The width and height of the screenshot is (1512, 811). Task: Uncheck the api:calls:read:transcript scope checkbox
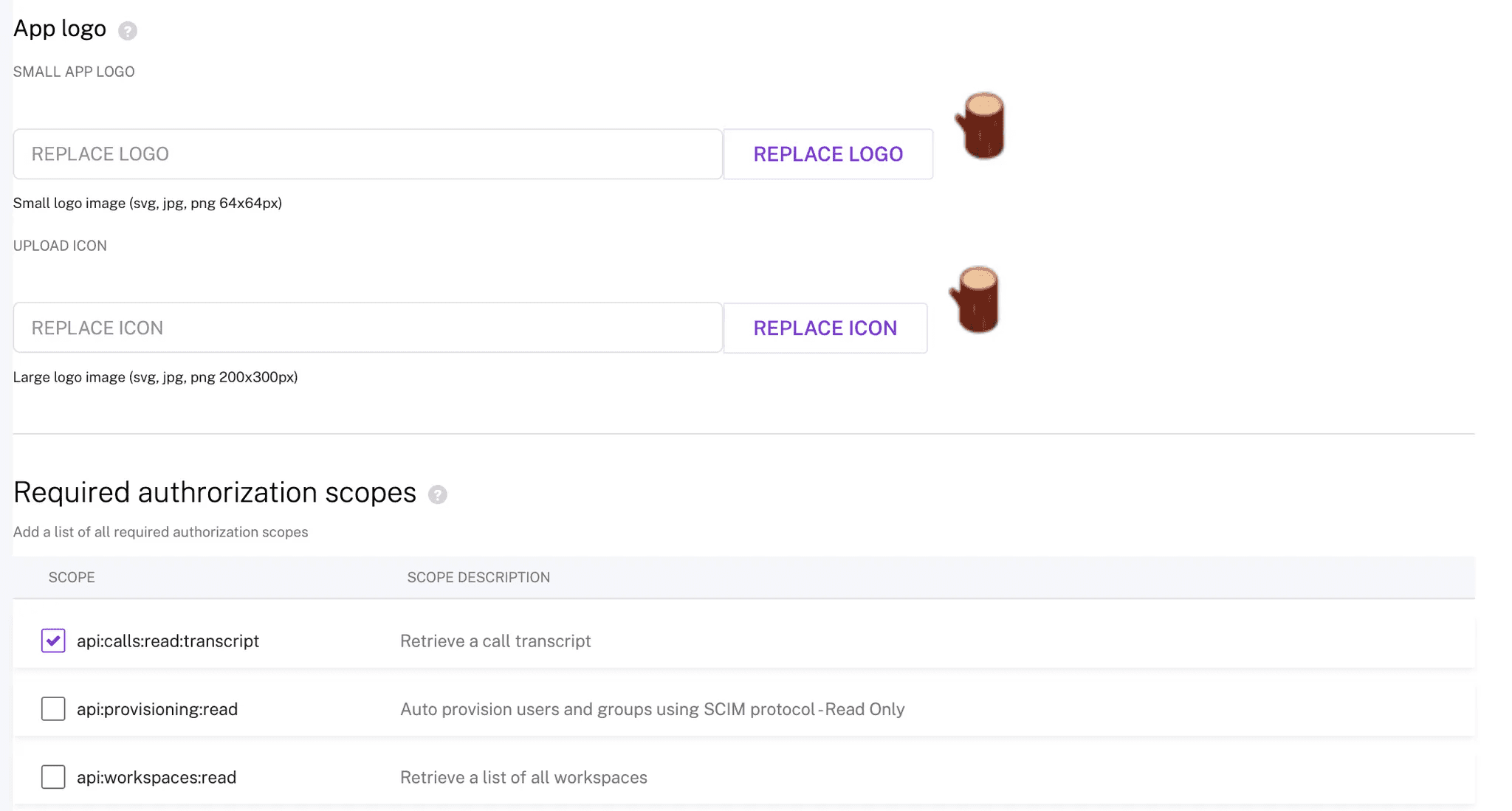pos(53,641)
